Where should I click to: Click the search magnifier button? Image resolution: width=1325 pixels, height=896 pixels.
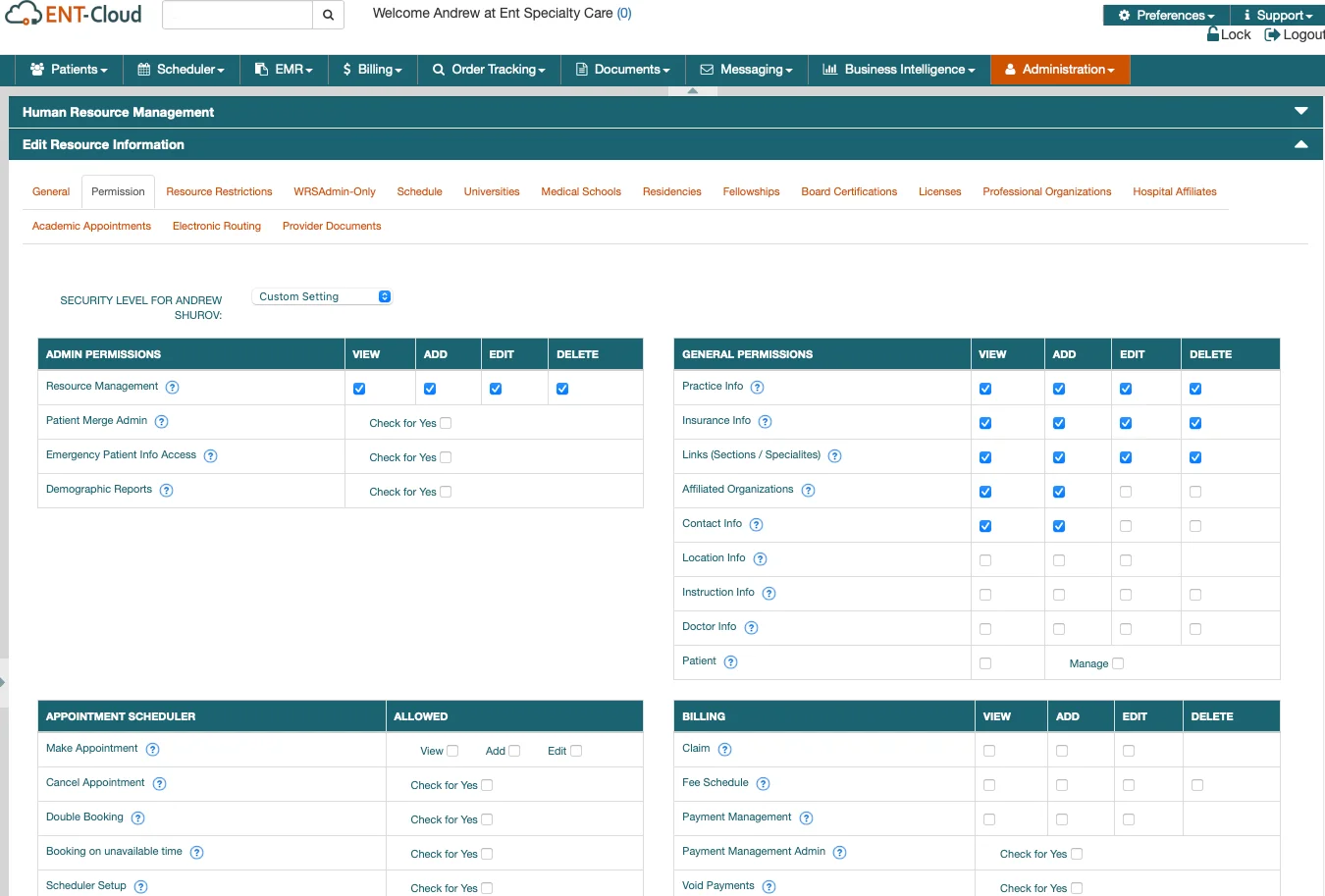[328, 15]
